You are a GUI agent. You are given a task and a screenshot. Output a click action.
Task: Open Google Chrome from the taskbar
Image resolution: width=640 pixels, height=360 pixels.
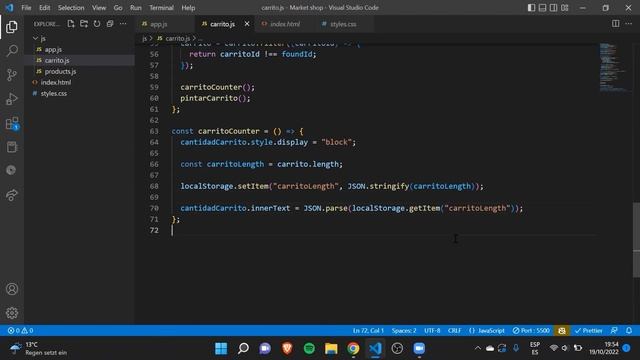coord(353,349)
